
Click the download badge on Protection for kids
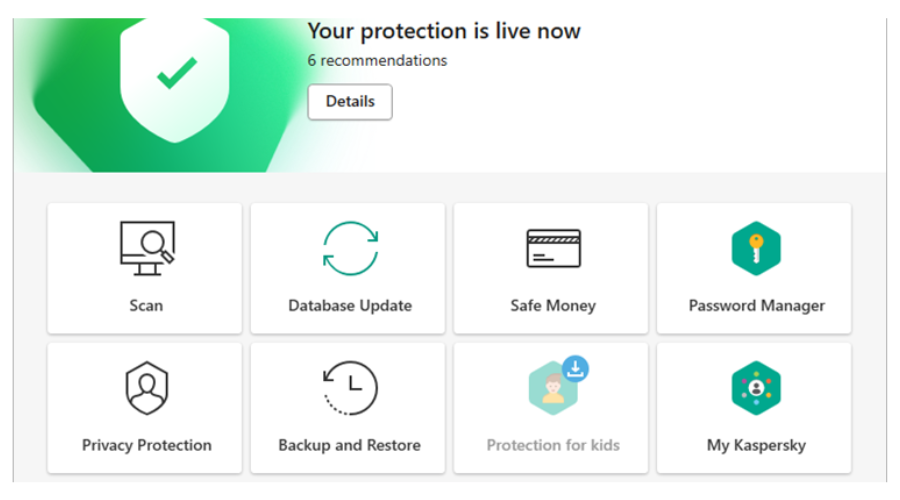point(575,369)
